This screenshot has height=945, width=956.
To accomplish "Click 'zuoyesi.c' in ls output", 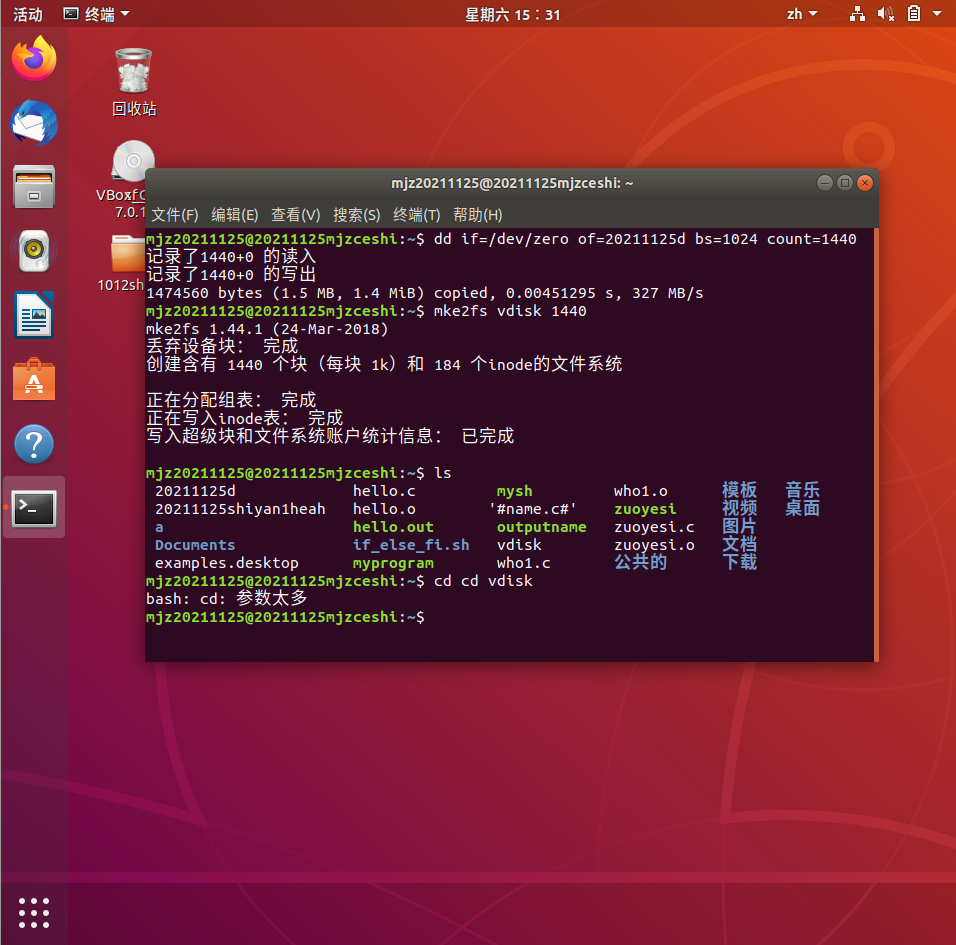I will tap(654, 527).
